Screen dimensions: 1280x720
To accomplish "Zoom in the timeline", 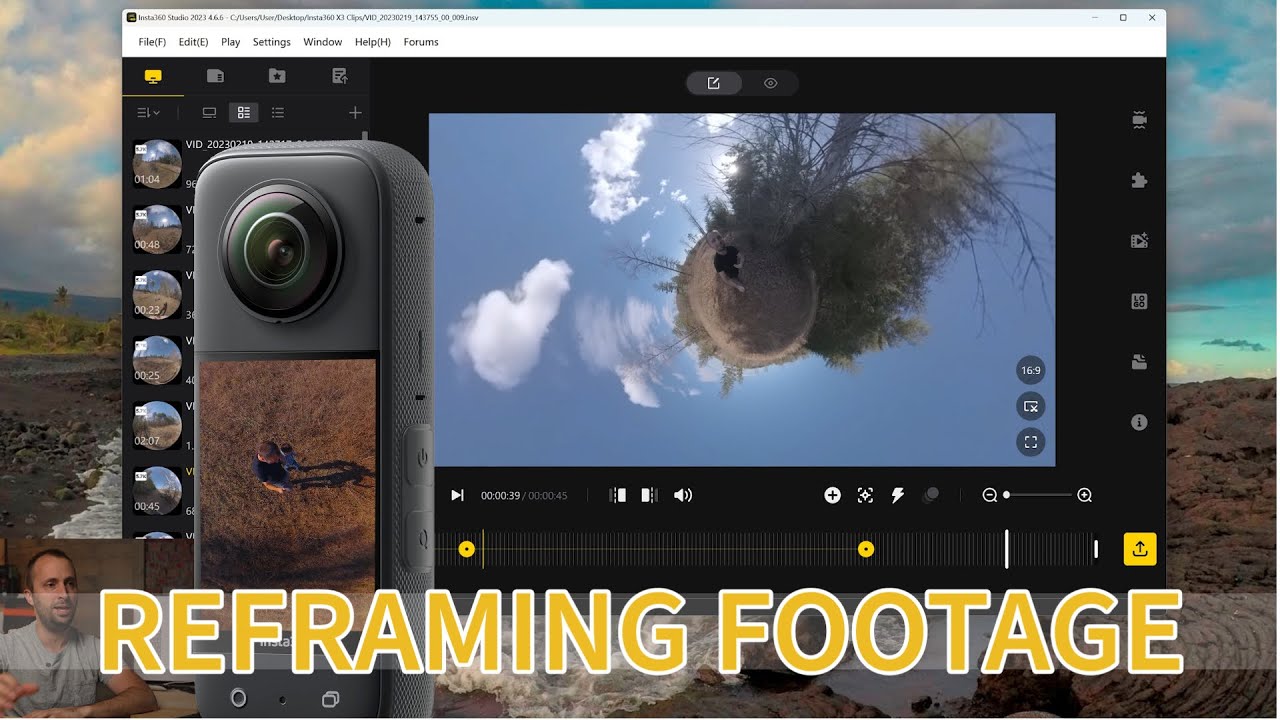I will (x=1084, y=495).
